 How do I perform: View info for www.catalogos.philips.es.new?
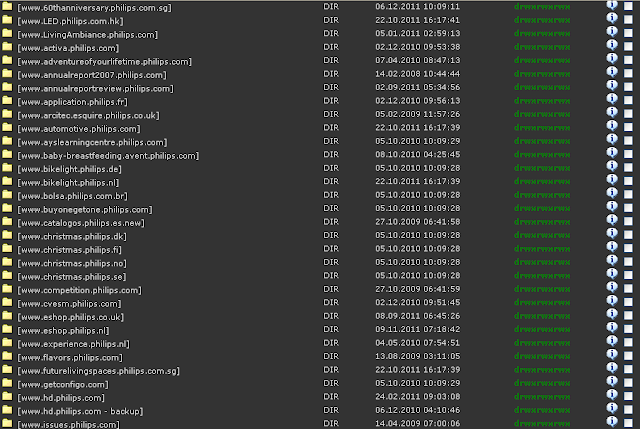tap(611, 220)
